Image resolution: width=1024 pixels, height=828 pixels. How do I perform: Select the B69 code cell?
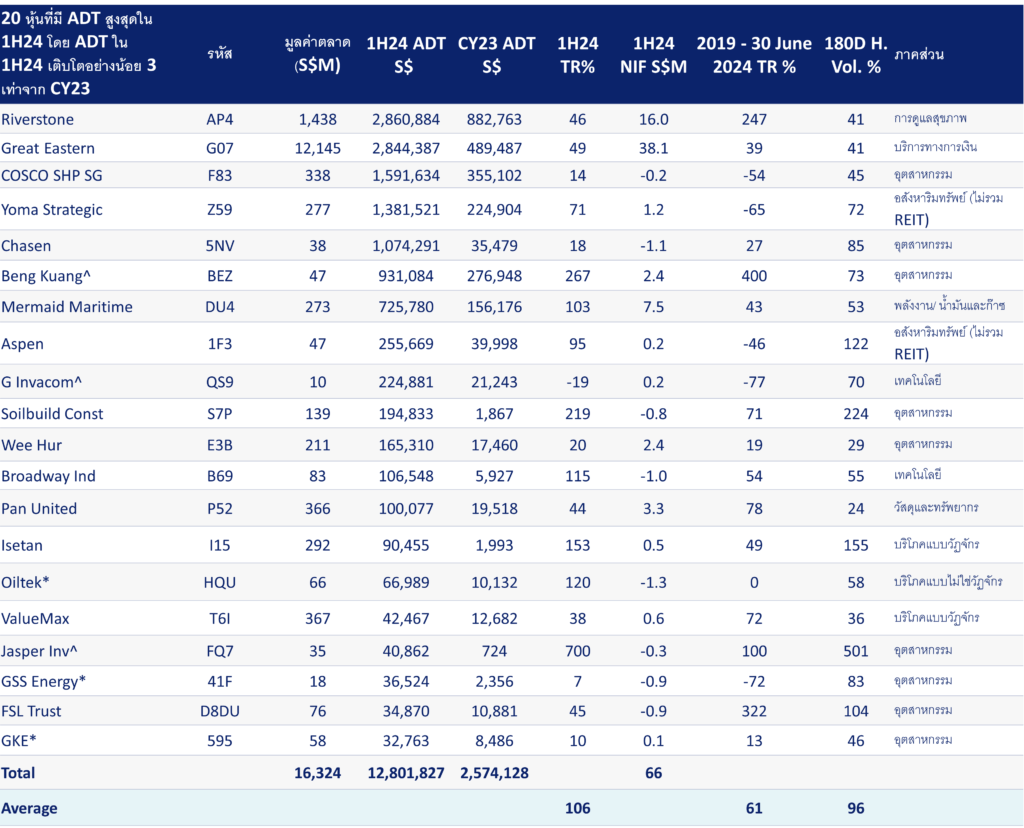pos(219,476)
